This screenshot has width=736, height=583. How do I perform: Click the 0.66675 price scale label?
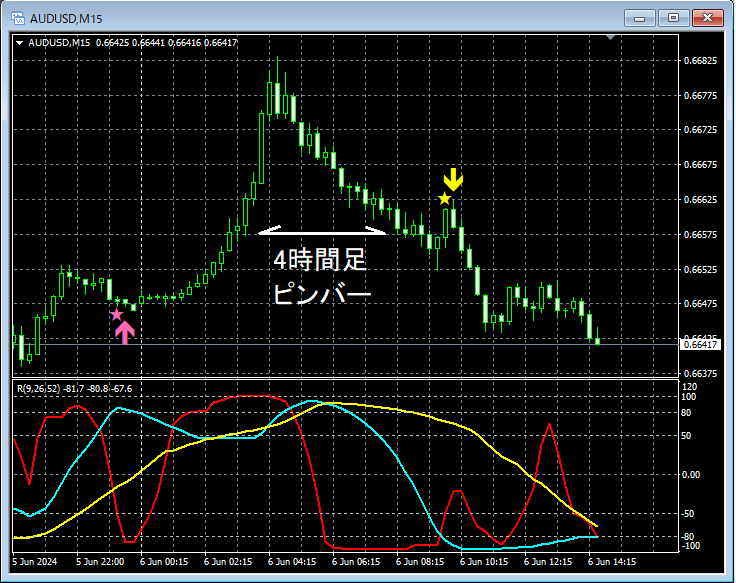[700, 165]
